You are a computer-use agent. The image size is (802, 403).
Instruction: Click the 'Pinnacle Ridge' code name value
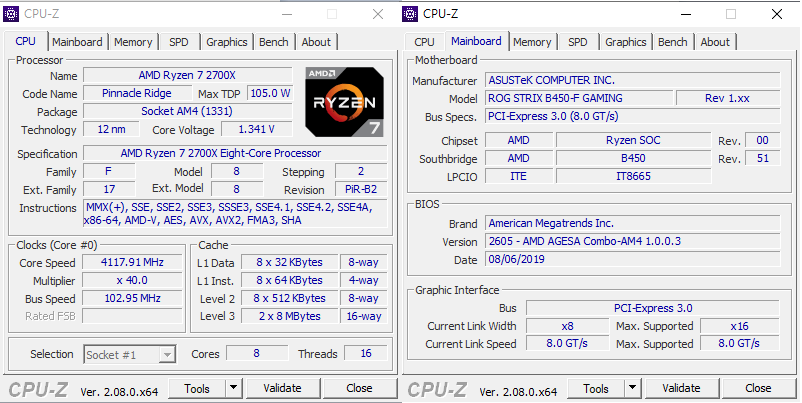(x=137, y=93)
